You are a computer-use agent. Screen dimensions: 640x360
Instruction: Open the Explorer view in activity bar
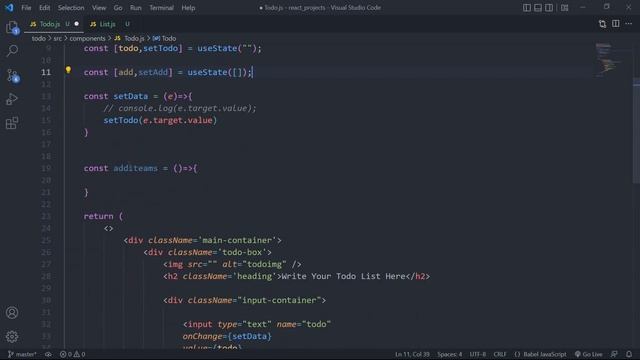pyautogui.click(x=12, y=27)
